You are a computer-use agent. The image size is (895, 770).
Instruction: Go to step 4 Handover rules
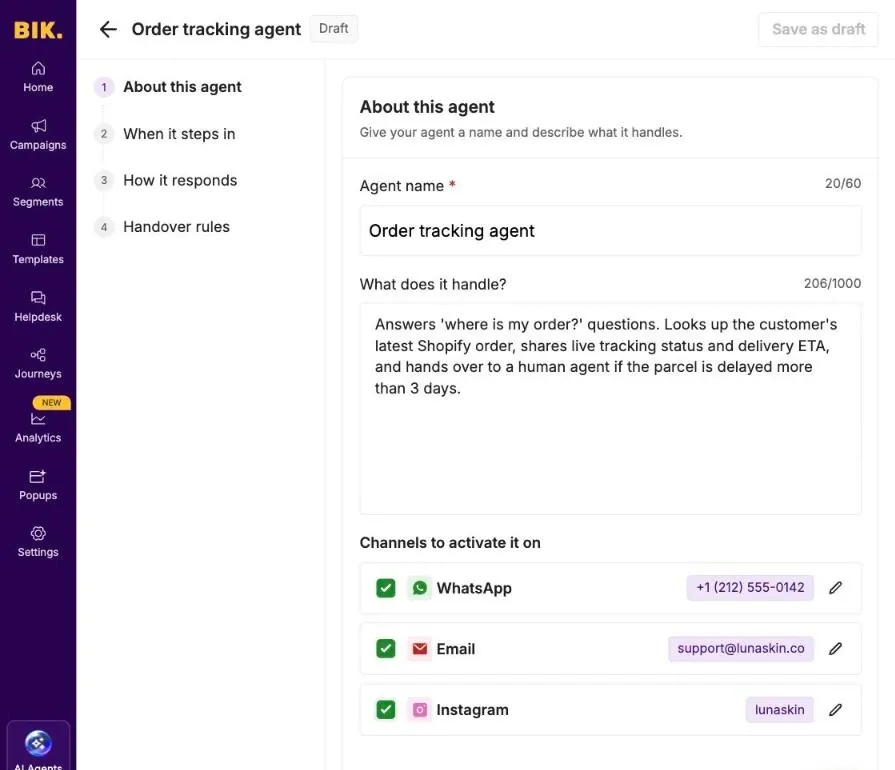pyautogui.click(x=163, y=227)
